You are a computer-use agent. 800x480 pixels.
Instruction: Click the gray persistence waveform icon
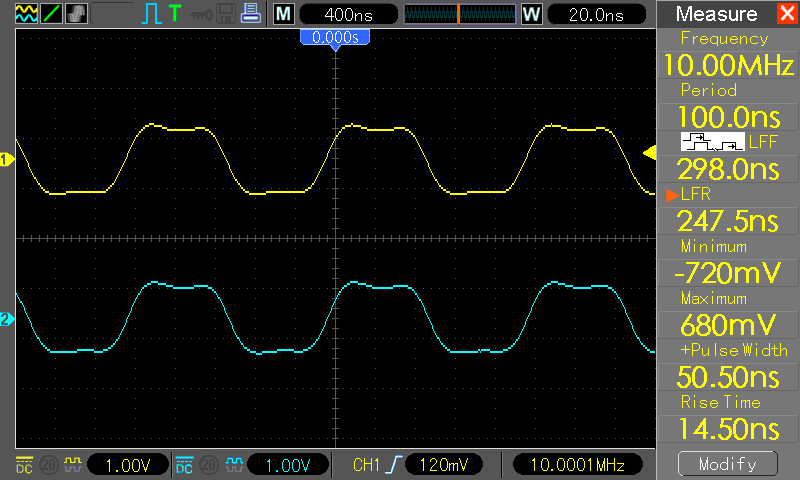(x=76, y=13)
